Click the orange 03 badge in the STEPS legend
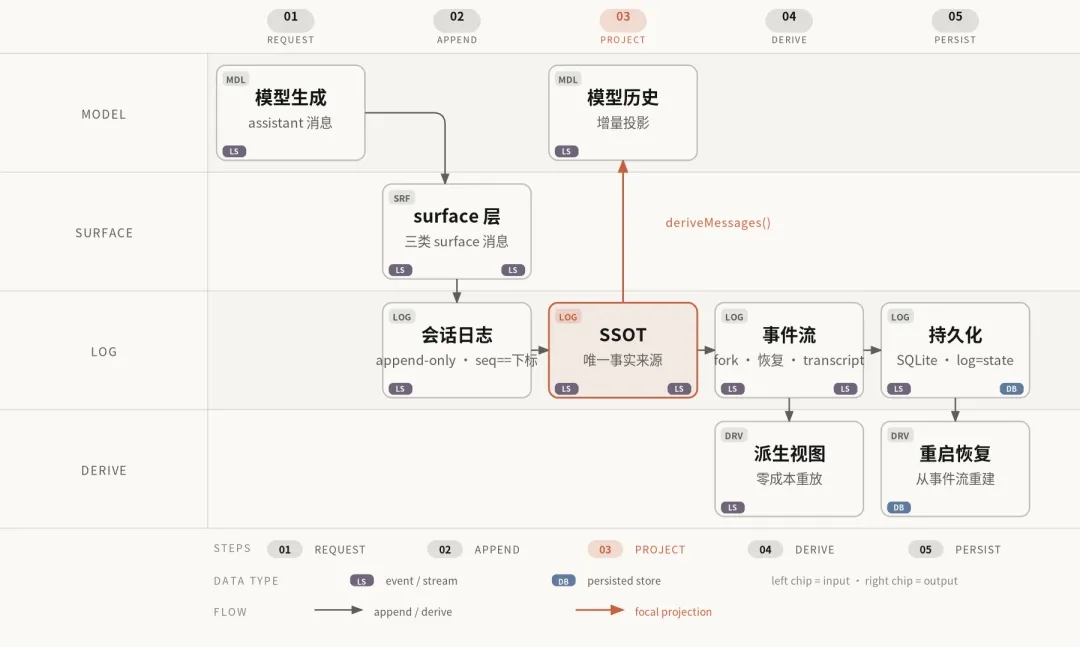Image resolution: width=1080 pixels, height=647 pixels. click(605, 549)
